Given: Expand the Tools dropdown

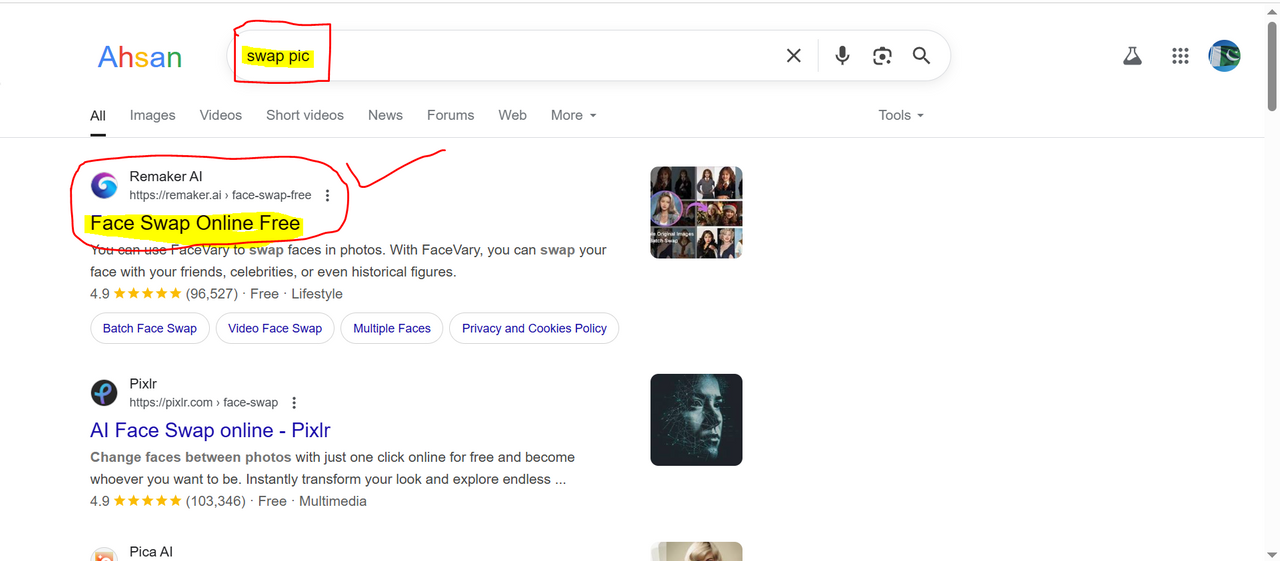Looking at the screenshot, I should click(901, 115).
